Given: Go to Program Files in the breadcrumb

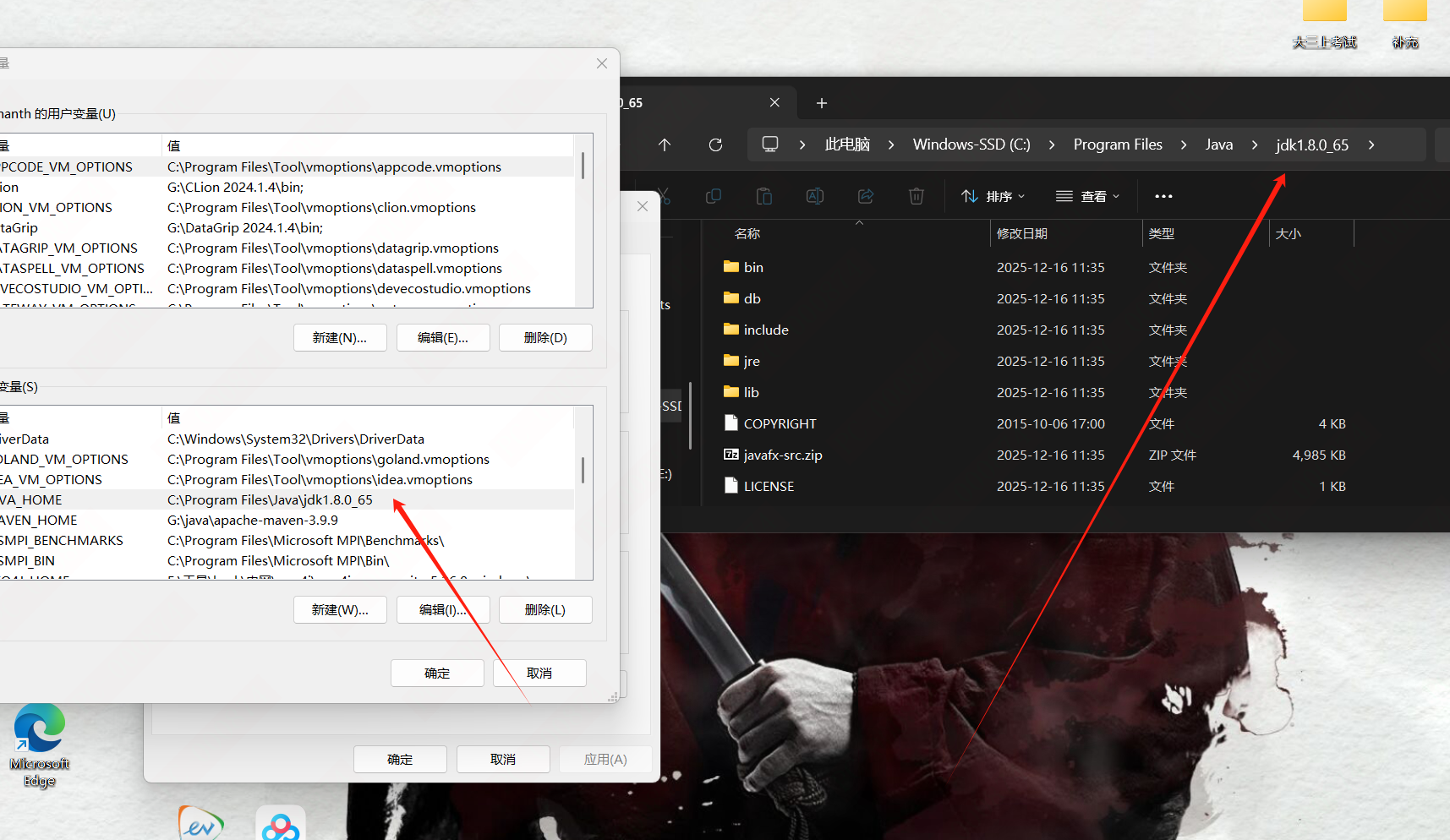Looking at the screenshot, I should 1118,145.
